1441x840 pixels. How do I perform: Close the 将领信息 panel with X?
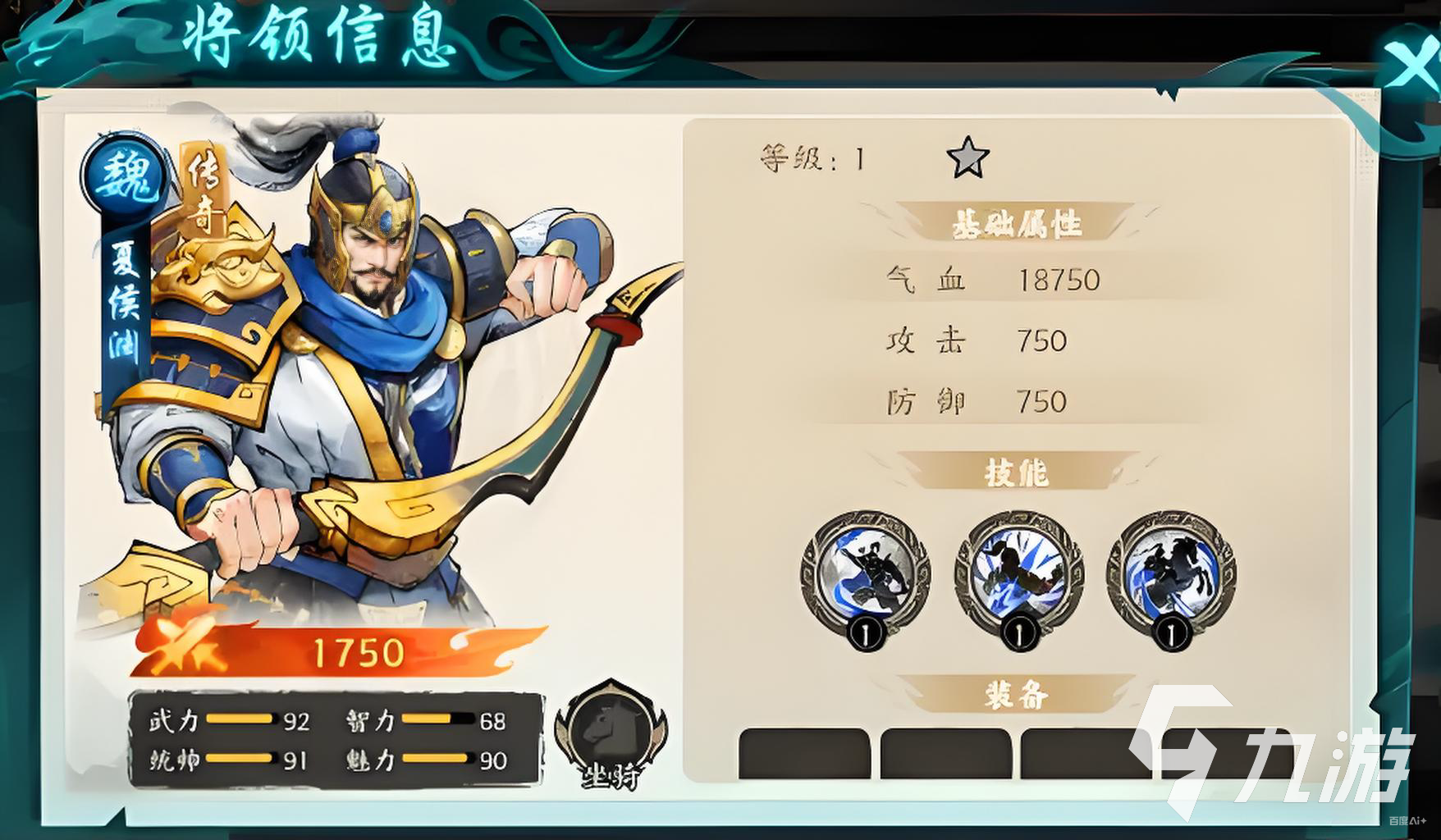coord(1410,67)
